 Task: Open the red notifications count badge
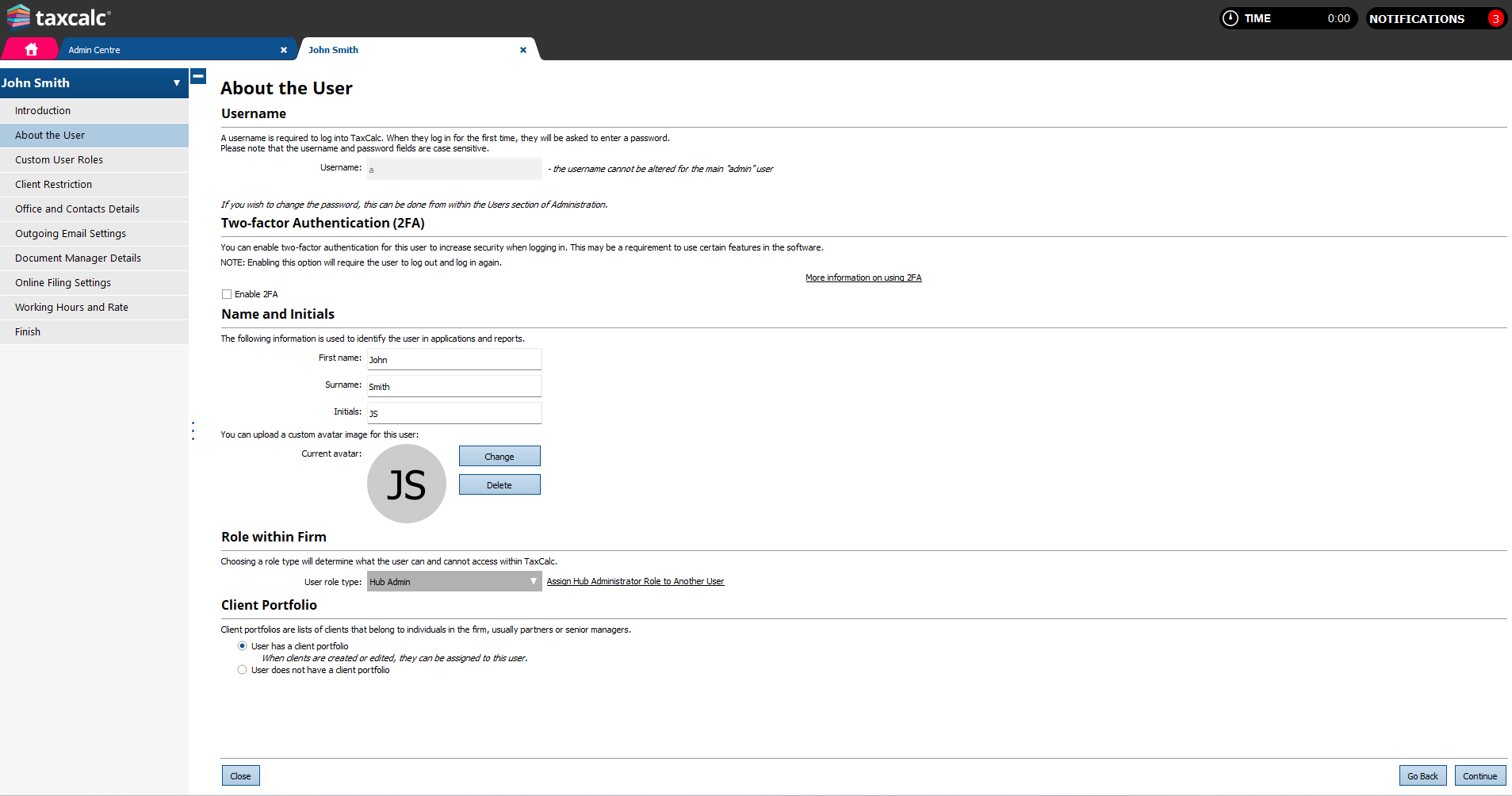tap(1495, 18)
